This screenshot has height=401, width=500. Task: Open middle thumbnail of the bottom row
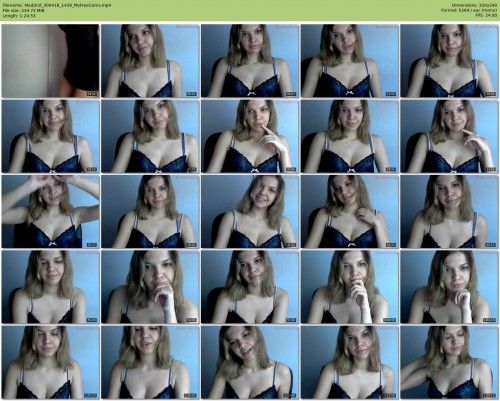250,362
